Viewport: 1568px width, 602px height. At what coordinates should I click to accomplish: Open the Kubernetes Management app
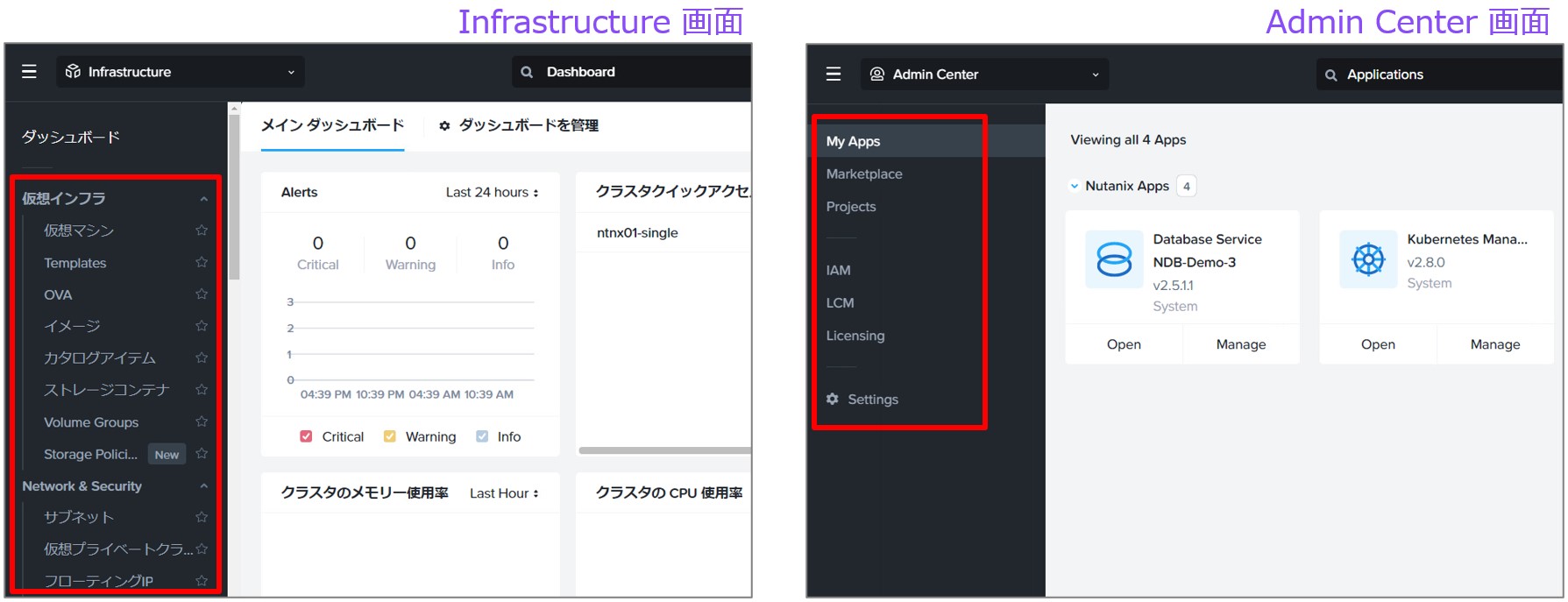(1378, 344)
